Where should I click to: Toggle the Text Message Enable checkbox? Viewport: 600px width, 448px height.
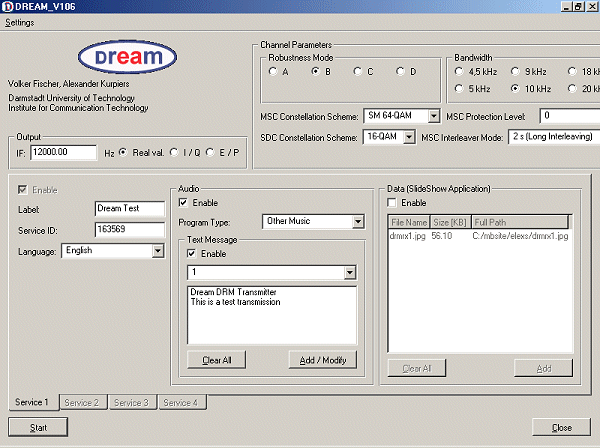(193, 254)
